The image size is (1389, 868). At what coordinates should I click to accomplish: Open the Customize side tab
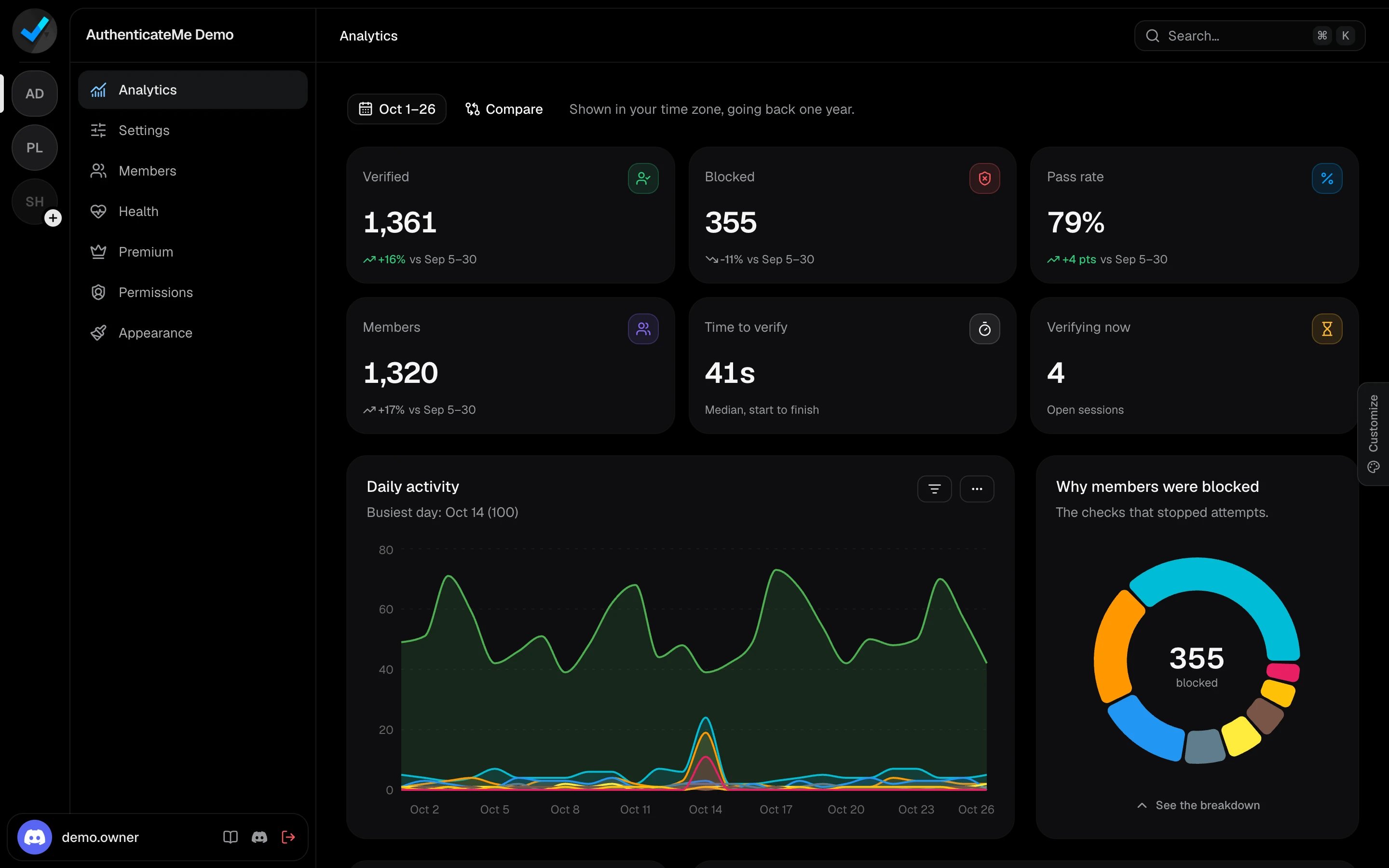pyautogui.click(x=1373, y=434)
